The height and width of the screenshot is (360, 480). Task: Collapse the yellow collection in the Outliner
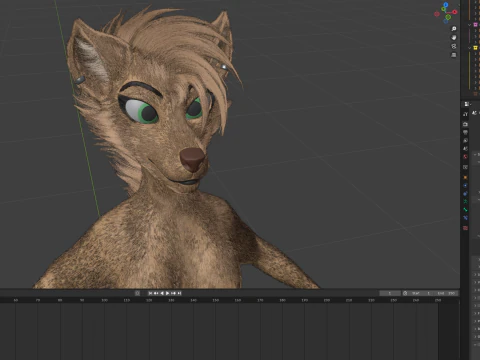469,48
